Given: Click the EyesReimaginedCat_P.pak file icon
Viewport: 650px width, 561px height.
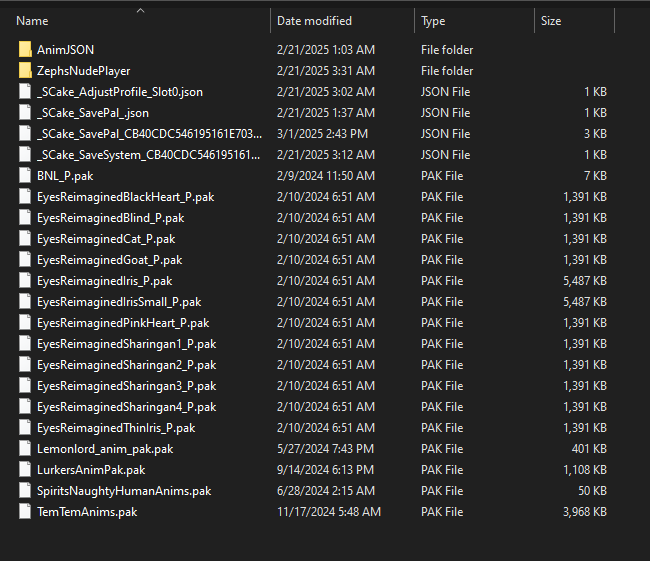Looking at the screenshot, I should coord(25,239).
